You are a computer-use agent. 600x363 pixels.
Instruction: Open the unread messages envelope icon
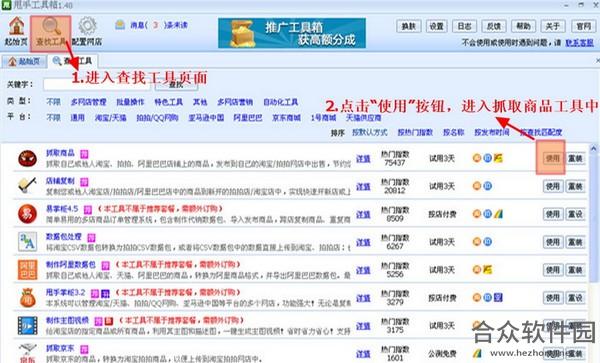point(120,25)
